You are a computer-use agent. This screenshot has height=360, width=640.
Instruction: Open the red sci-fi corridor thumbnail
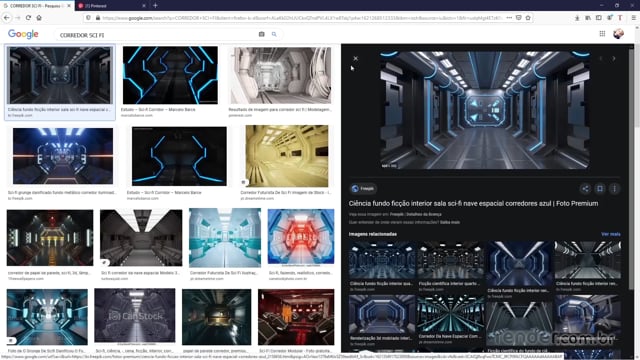(x=301, y=237)
